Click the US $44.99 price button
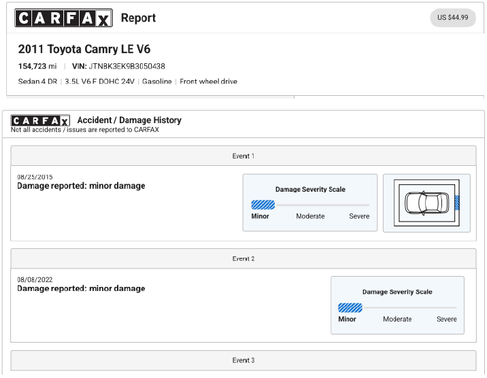The image size is (487, 378). (453, 18)
